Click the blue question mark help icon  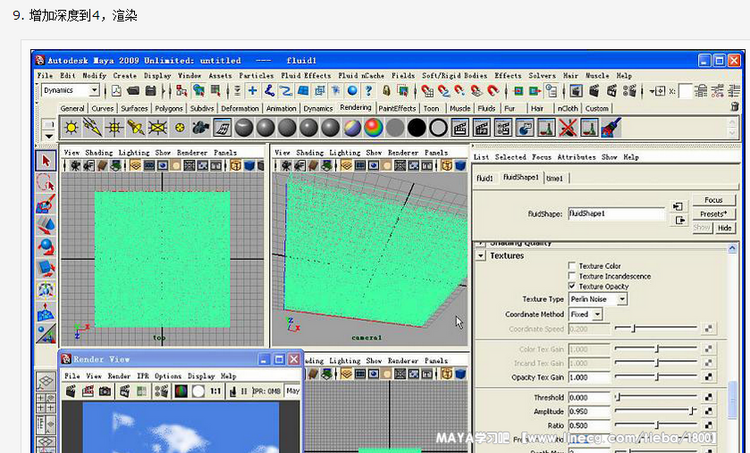click(368, 90)
